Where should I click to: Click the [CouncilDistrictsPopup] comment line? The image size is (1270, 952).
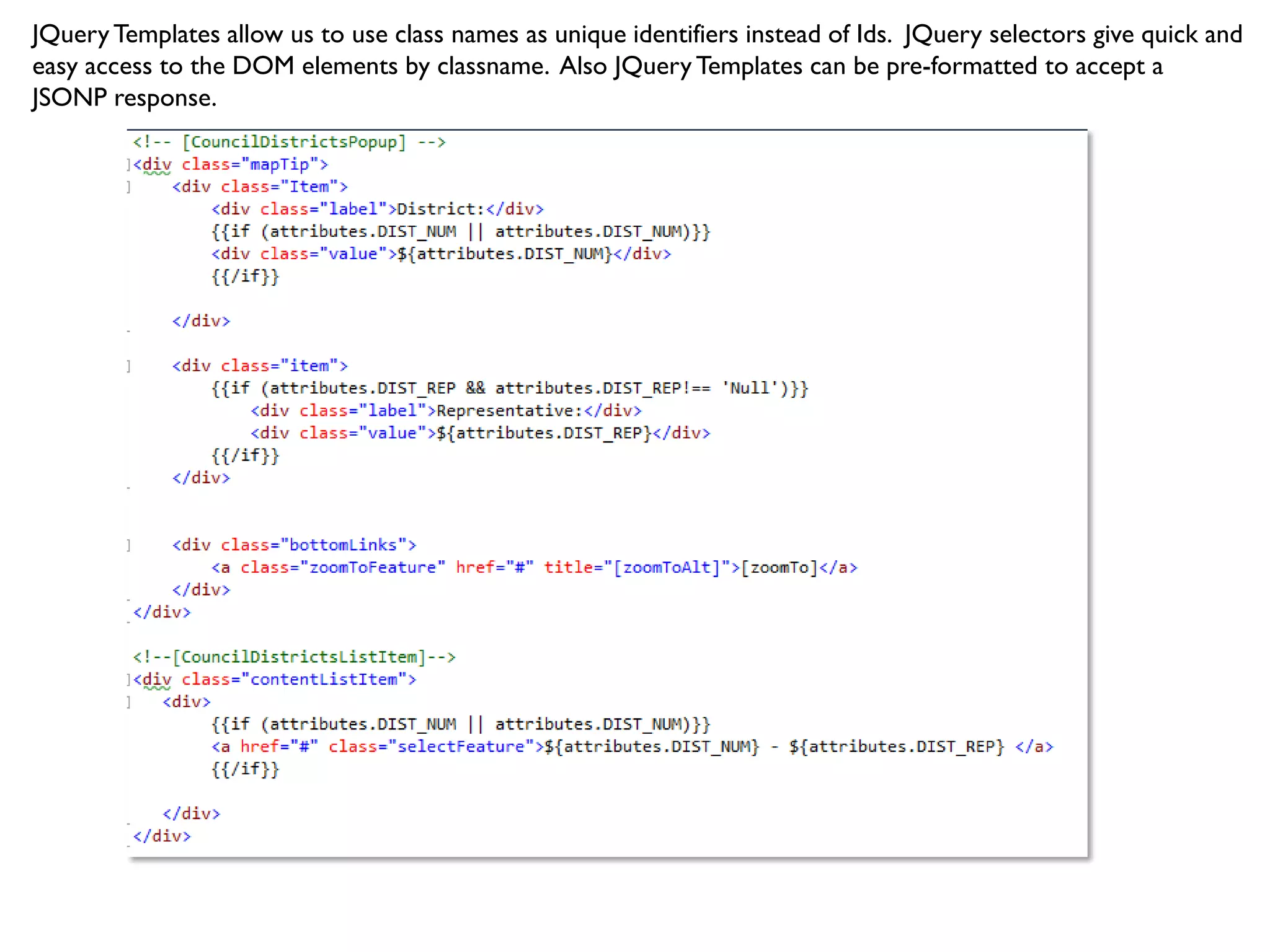[x=289, y=142]
